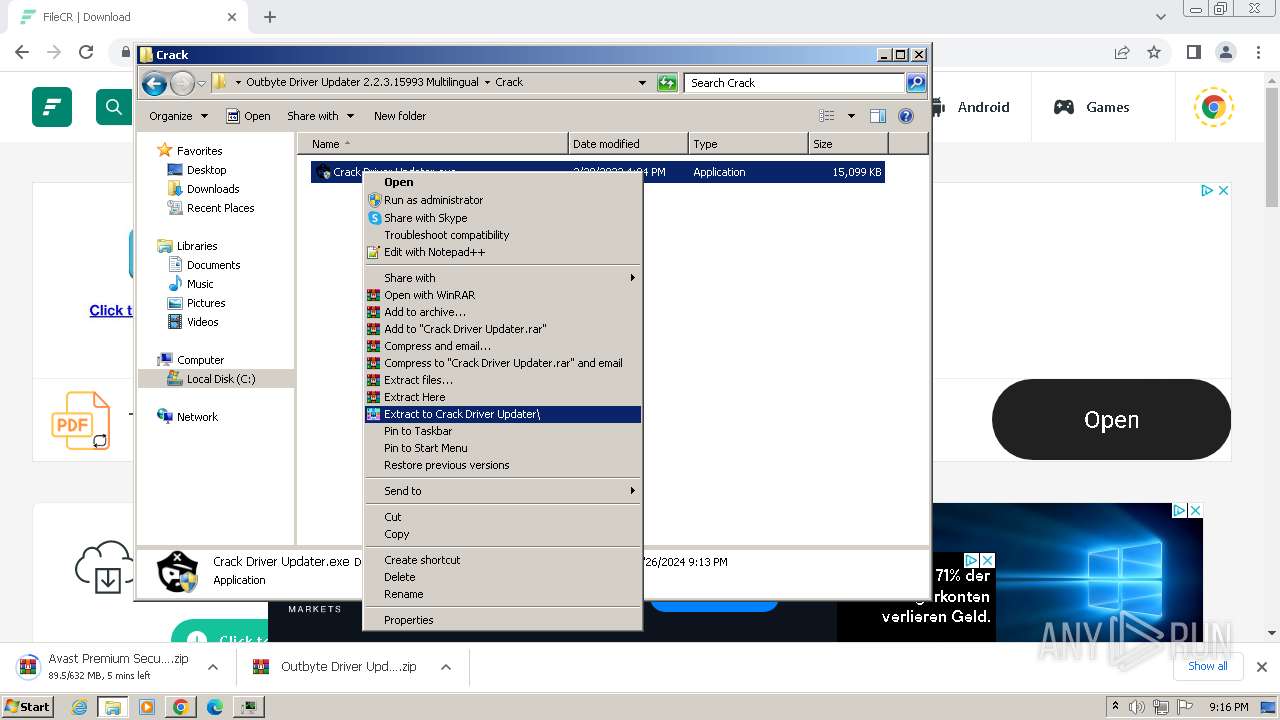Choose Delete in context menu
Screen dimensions: 1280x720
pos(503,577)
